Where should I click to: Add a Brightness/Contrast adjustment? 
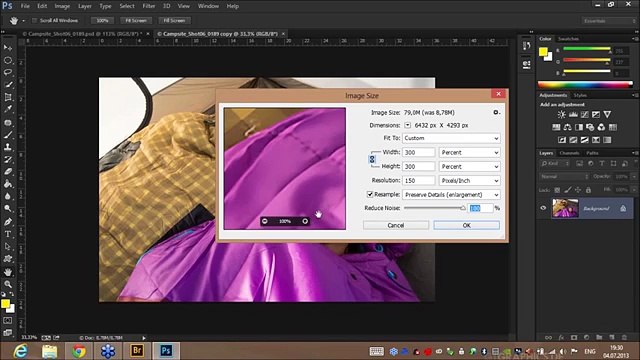tap(562, 115)
